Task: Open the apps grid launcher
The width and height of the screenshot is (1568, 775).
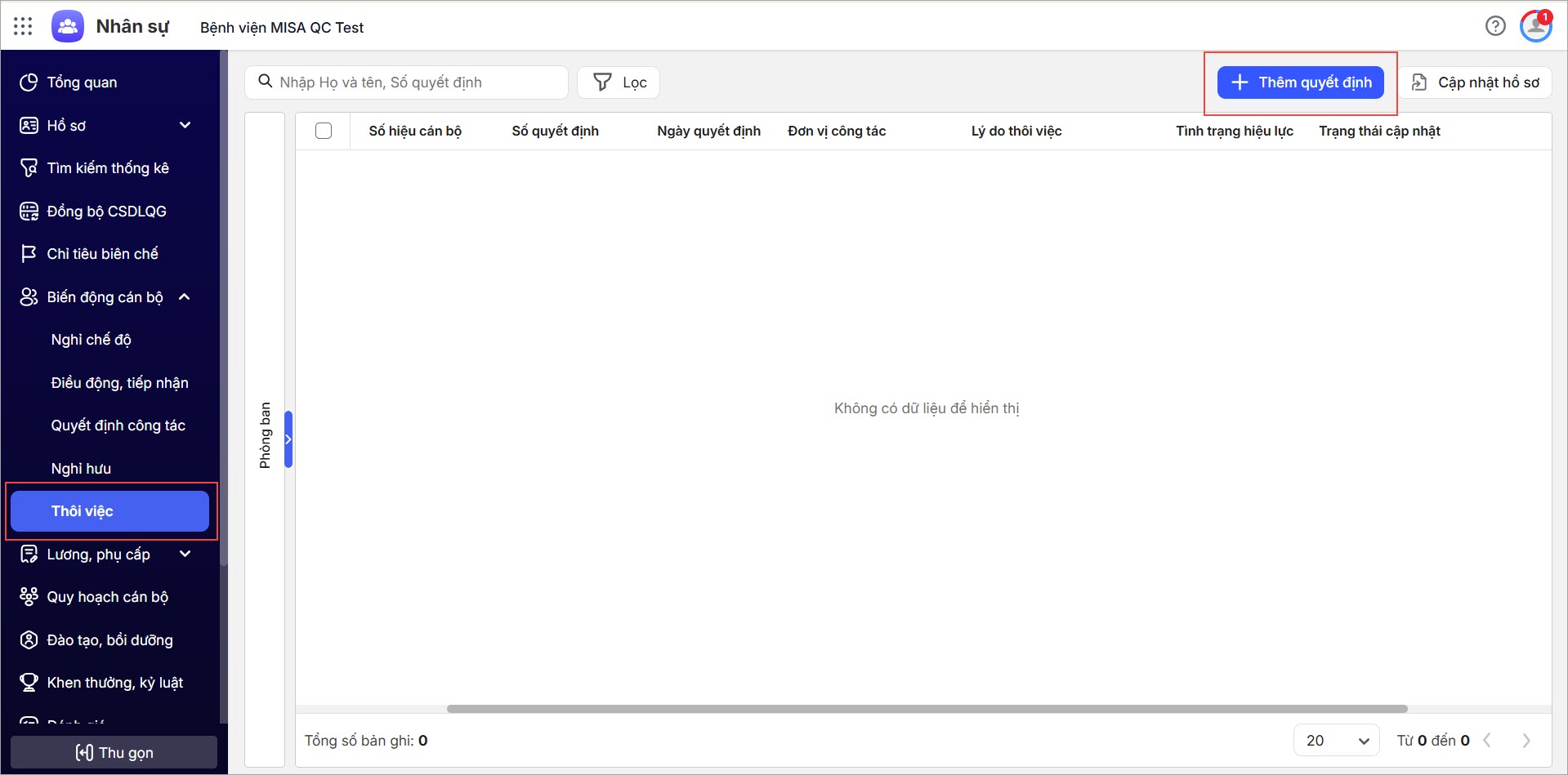Action: (23, 26)
